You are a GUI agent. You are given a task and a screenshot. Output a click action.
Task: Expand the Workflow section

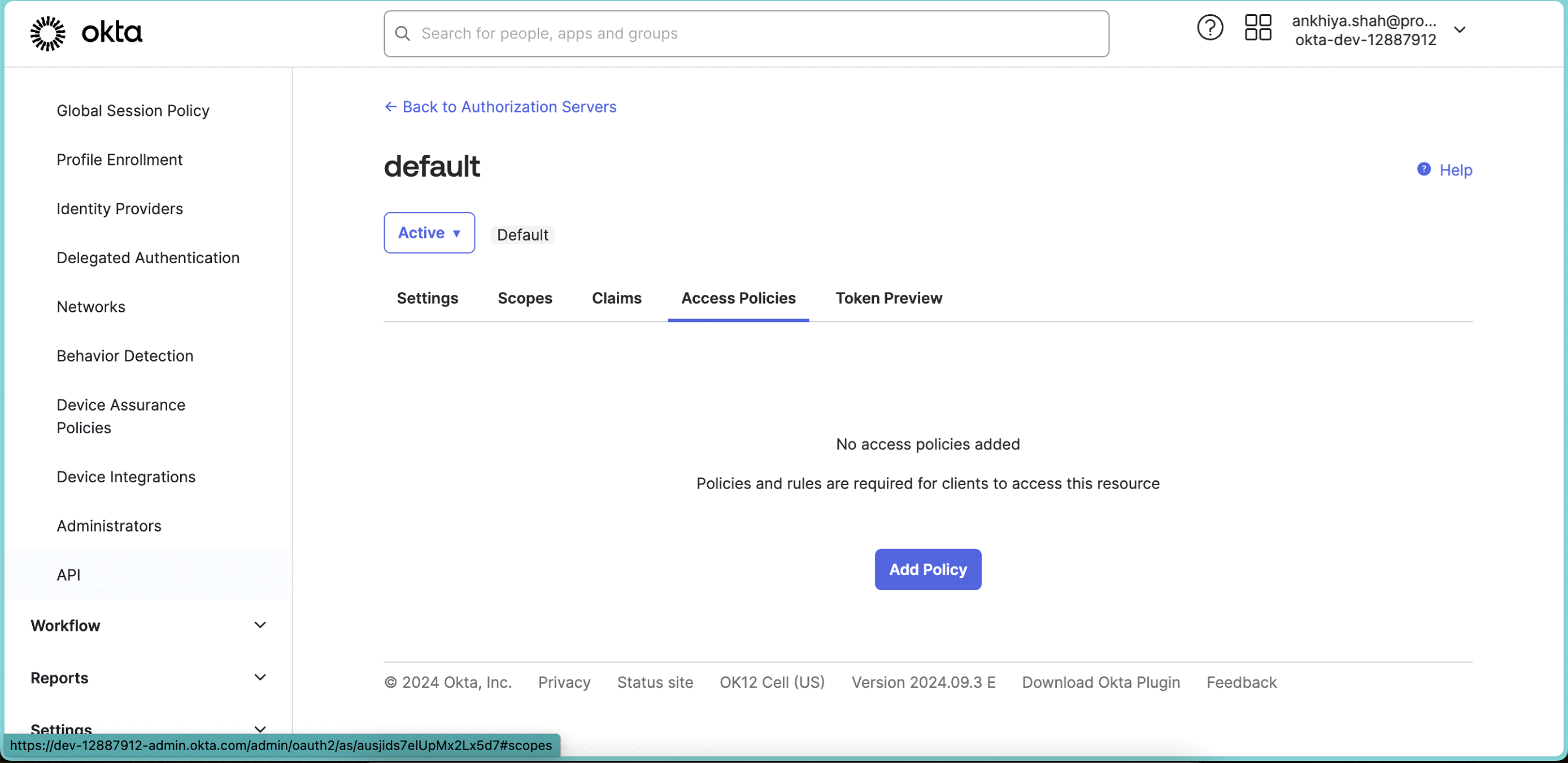click(260, 625)
